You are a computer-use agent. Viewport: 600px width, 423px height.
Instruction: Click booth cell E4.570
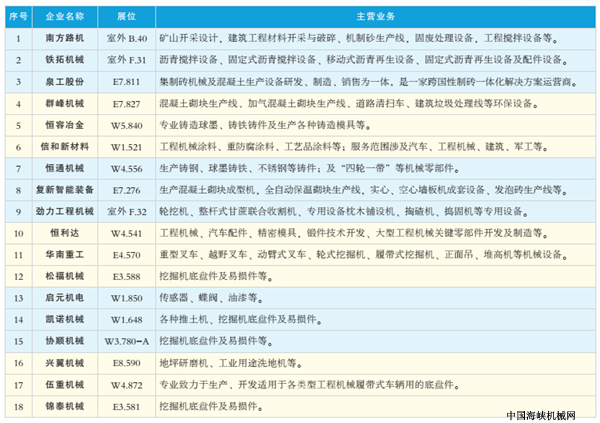click(x=127, y=255)
